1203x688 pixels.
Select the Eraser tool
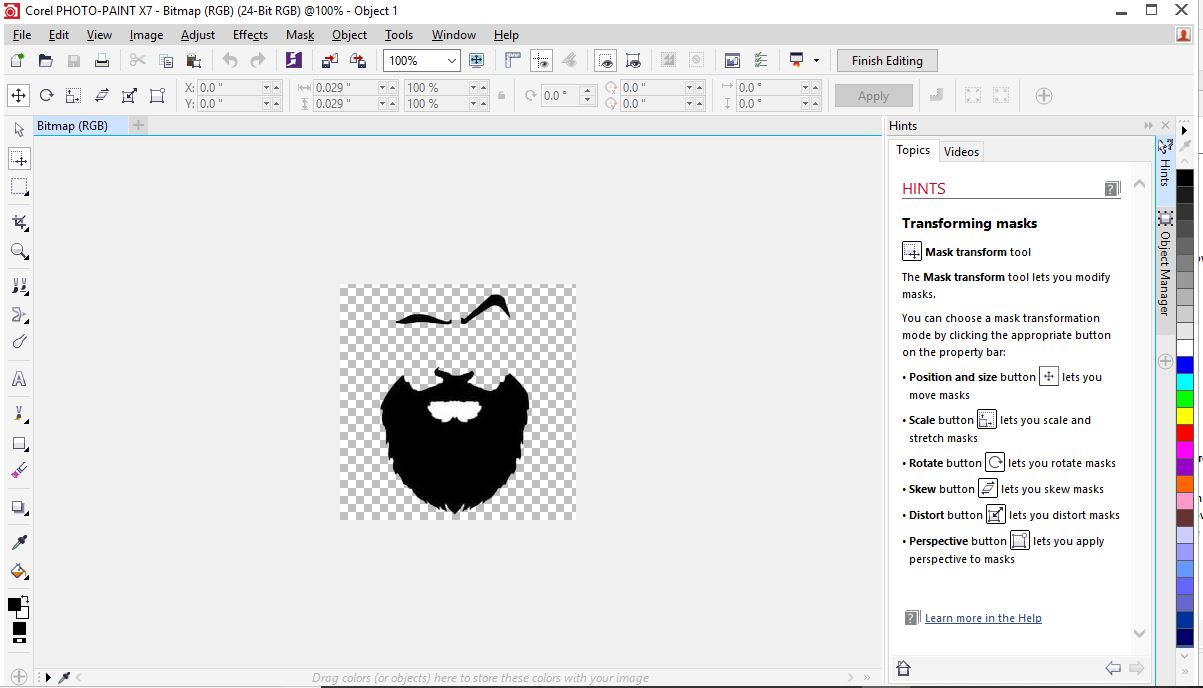point(19,470)
